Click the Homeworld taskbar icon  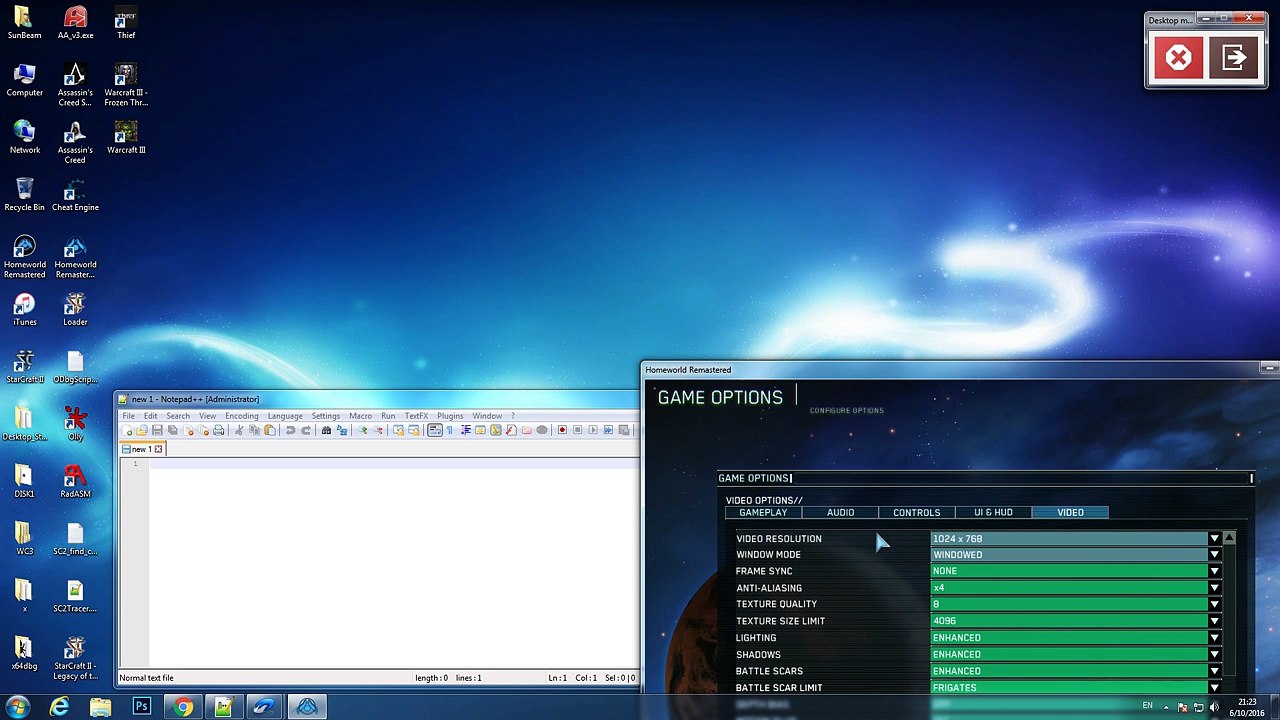(x=307, y=707)
